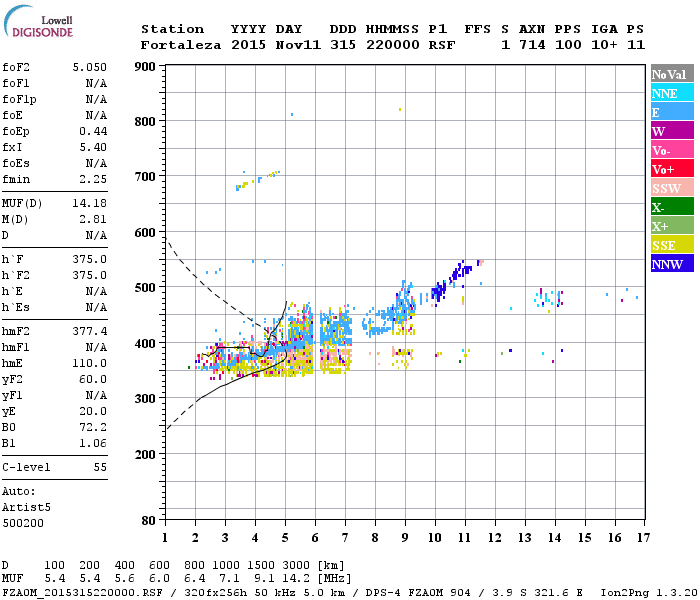This screenshot has width=700, height=600.
Task: Click the MUF(D) value 14.18
Action: pyautogui.click(x=90, y=204)
